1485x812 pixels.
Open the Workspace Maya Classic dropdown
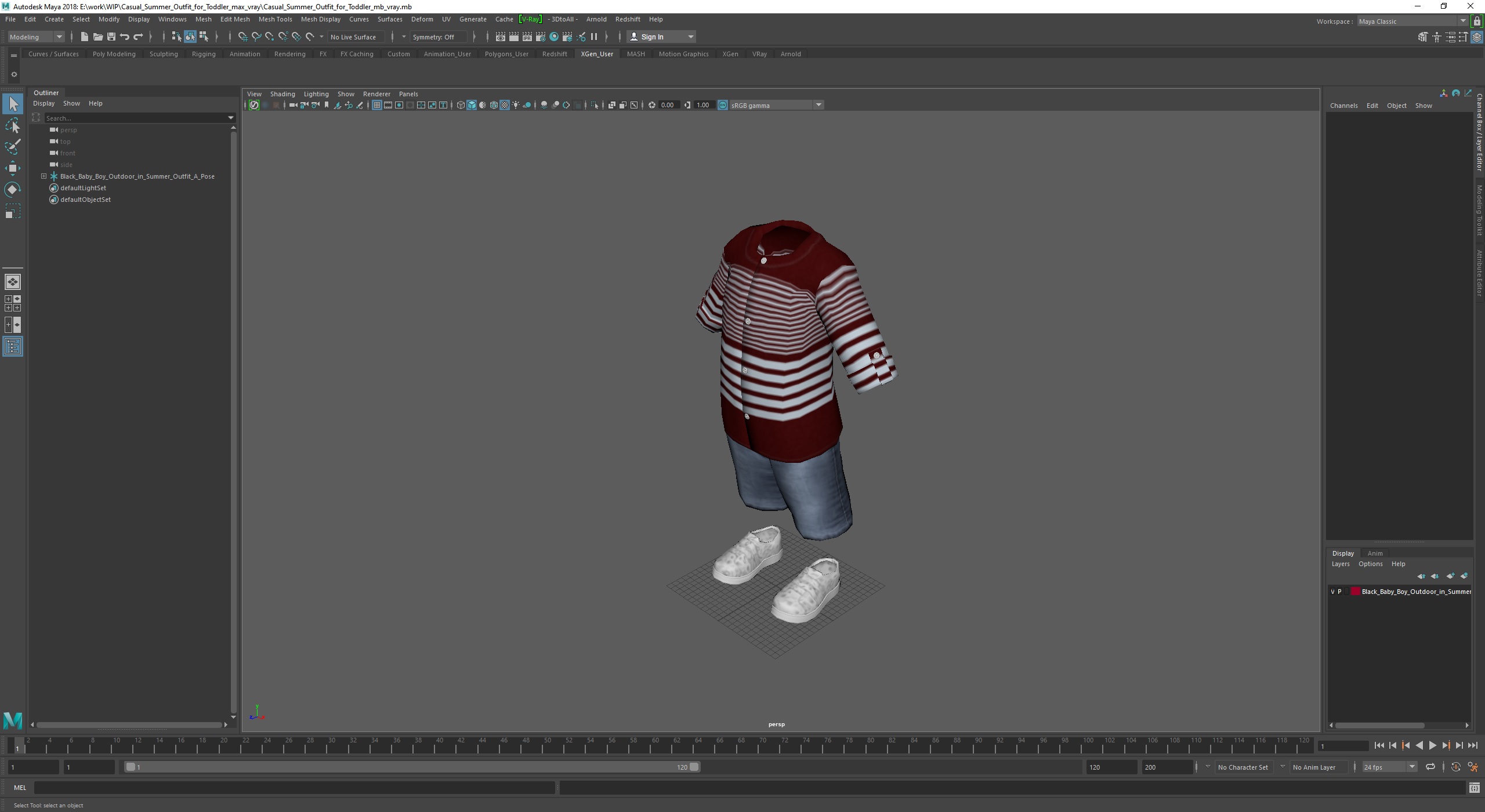[x=1412, y=21]
